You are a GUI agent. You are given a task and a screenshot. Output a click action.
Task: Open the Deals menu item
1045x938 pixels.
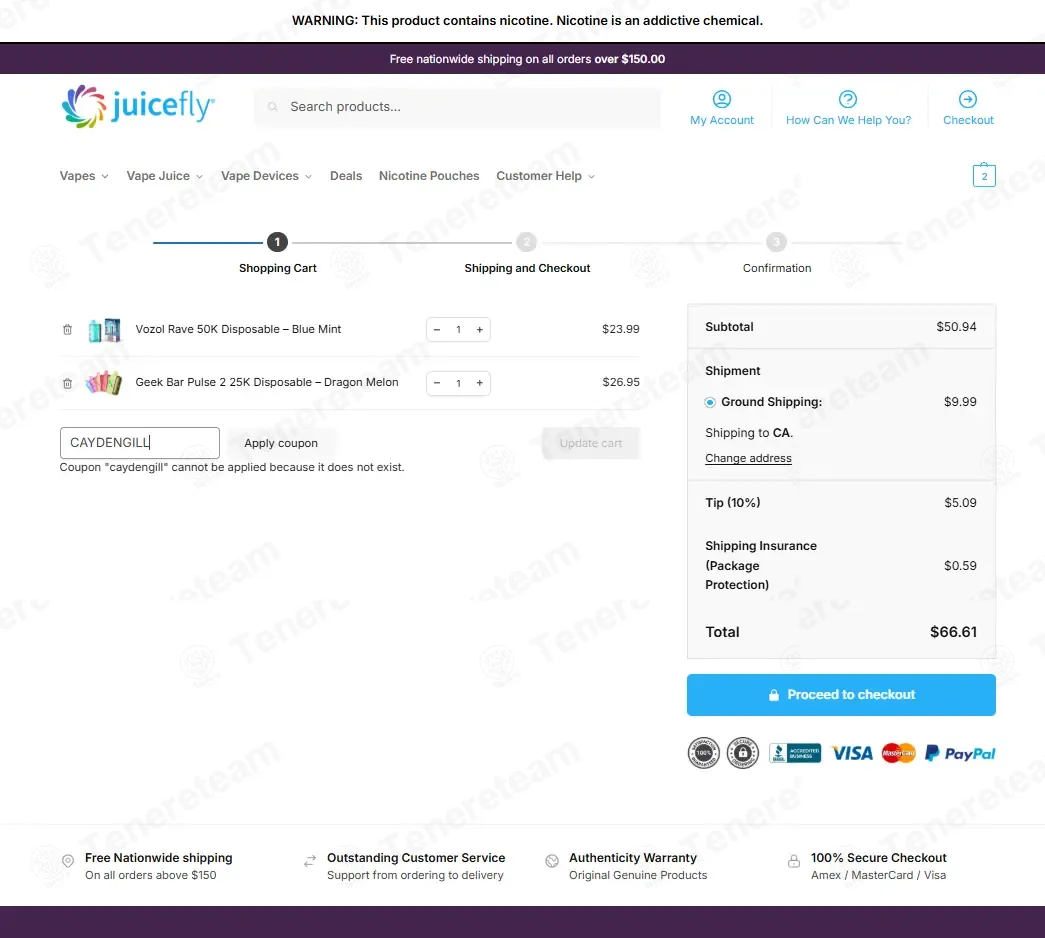pos(346,176)
